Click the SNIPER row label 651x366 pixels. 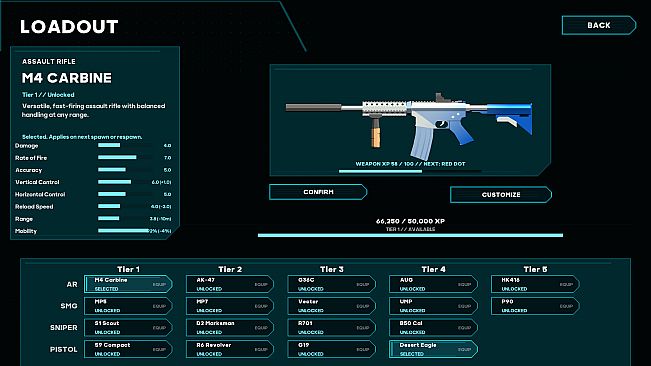[x=64, y=327]
